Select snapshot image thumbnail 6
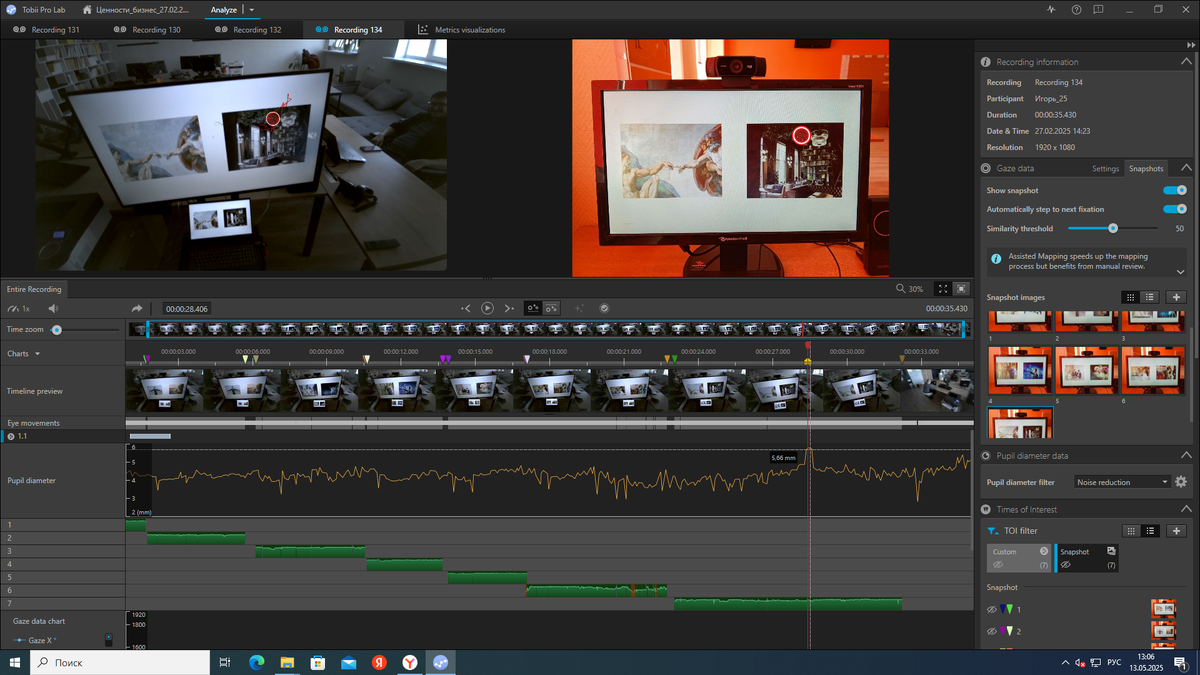Image resolution: width=1200 pixels, height=675 pixels. point(1154,371)
